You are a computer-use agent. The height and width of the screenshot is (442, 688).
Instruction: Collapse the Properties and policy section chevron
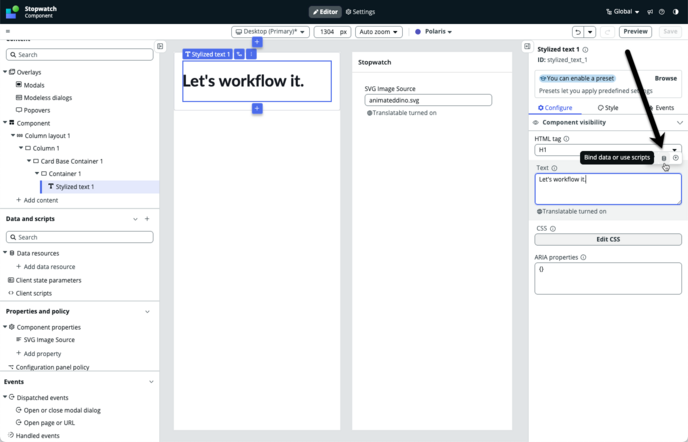click(x=147, y=312)
